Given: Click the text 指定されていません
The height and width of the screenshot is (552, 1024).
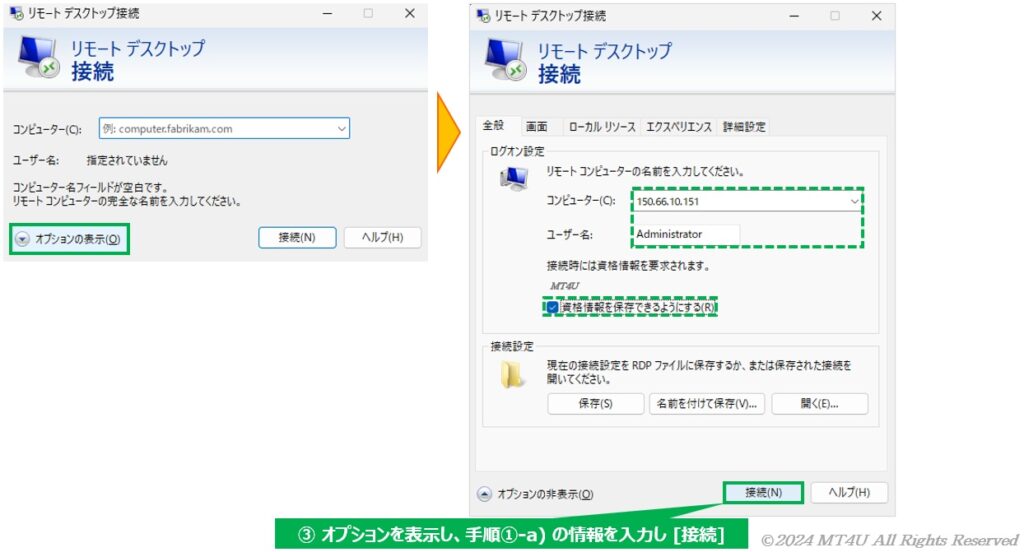Looking at the screenshot, I should [x=127, y=160].
